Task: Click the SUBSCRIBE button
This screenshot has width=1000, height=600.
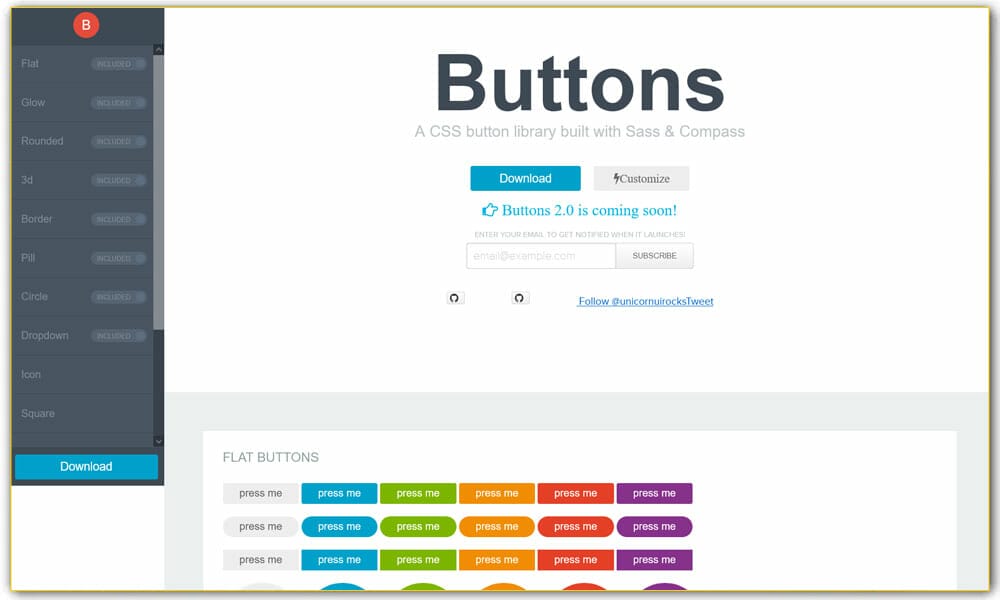Action: coord(655,256)
